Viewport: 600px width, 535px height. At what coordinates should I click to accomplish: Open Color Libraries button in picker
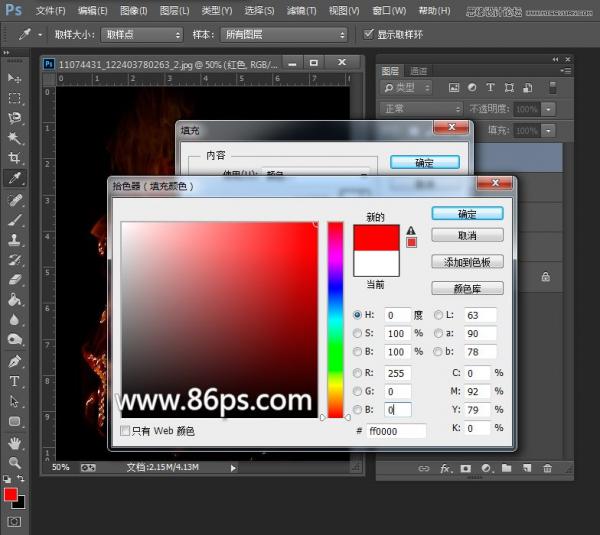466,288
